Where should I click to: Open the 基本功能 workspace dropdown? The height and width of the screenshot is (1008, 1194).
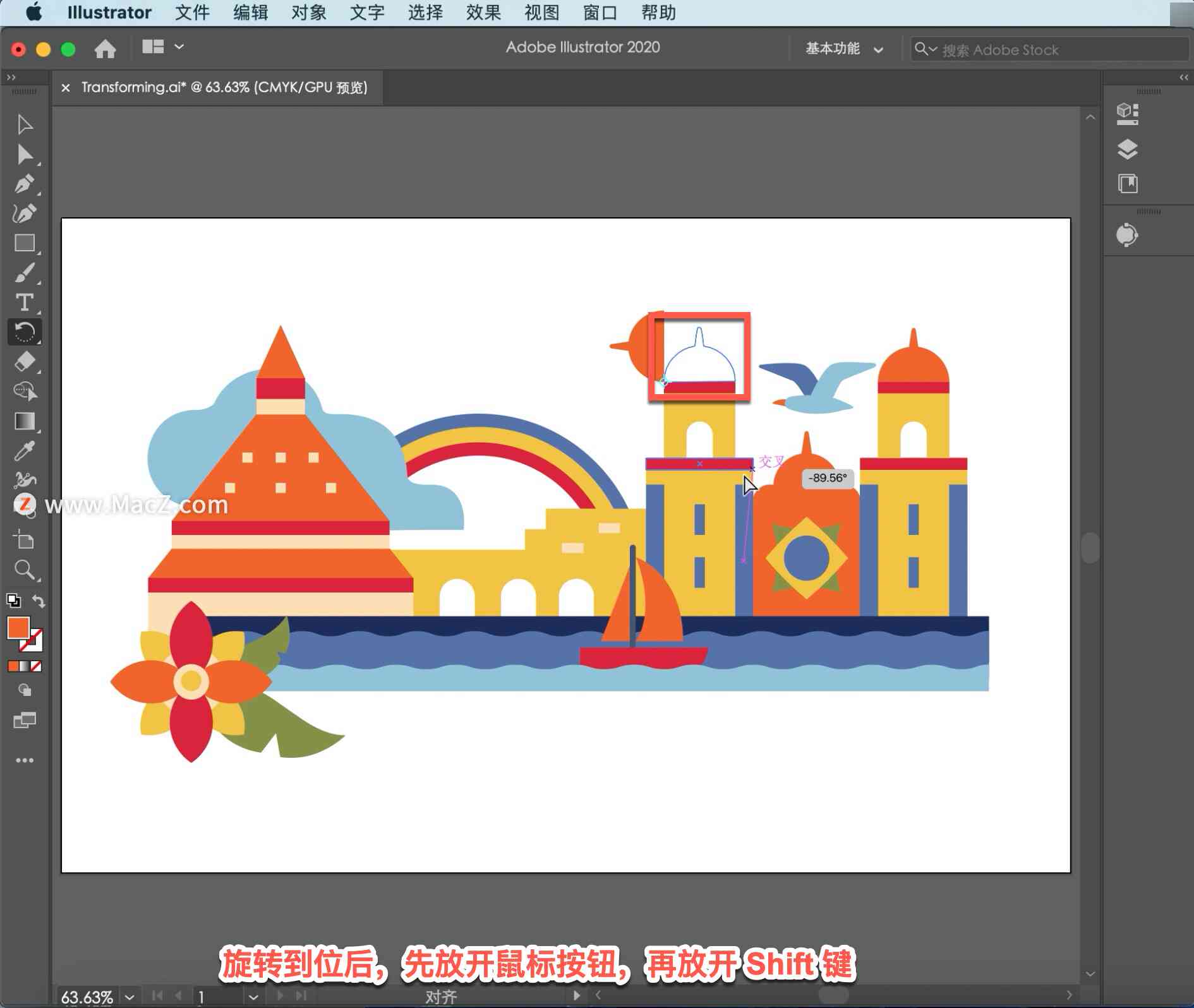pyautogui.click(x=844, y=49)
